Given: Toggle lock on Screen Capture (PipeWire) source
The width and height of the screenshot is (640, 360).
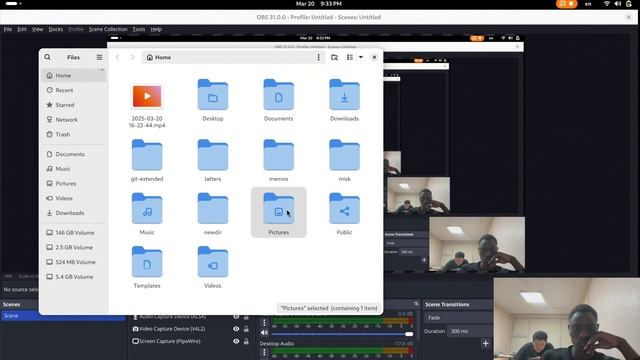Looking at the screenshot, I should point(246,341).
